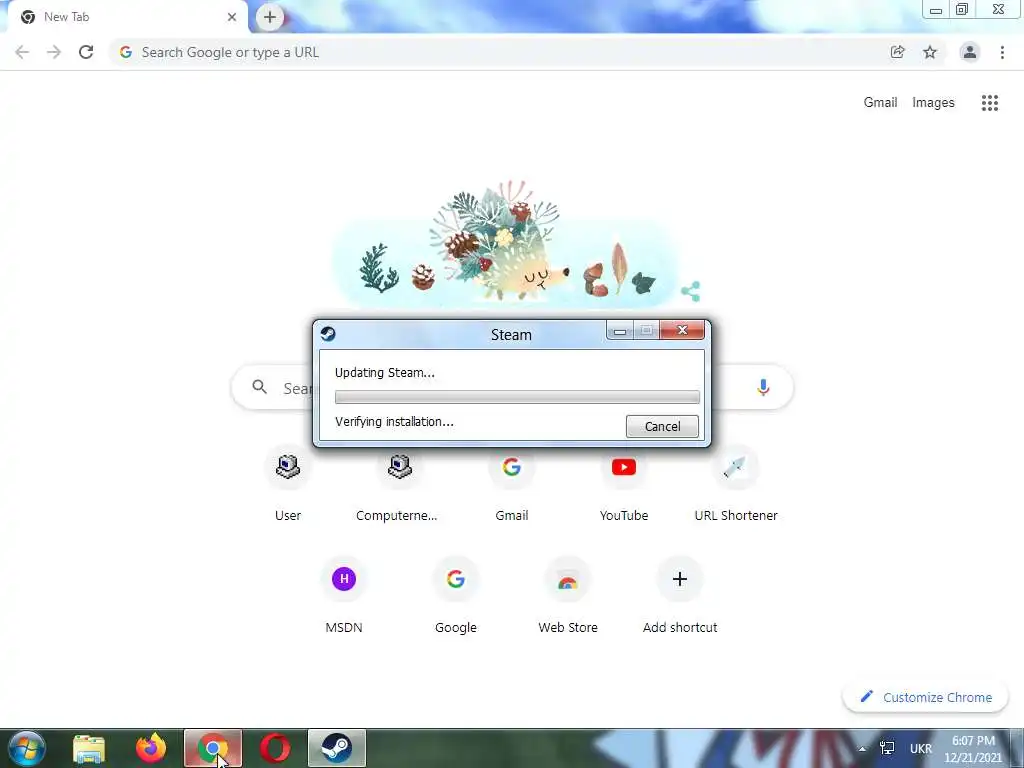Open Chrome three-dot menu
Screen dimensions: 1024x768
coord(1002,52)
